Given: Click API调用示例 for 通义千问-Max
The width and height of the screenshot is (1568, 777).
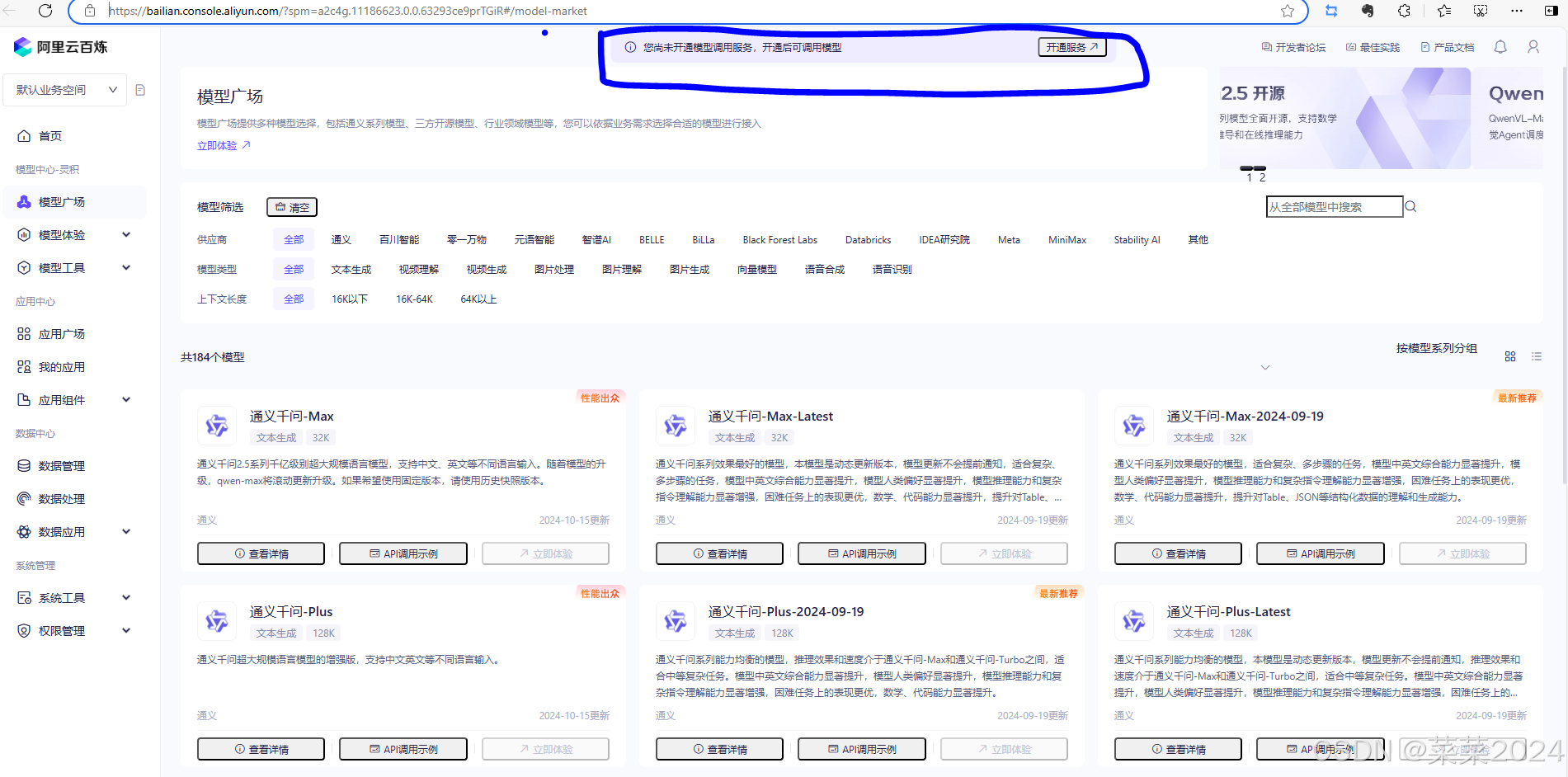Looking at the screenshot, I should click(x=403, y=553).
